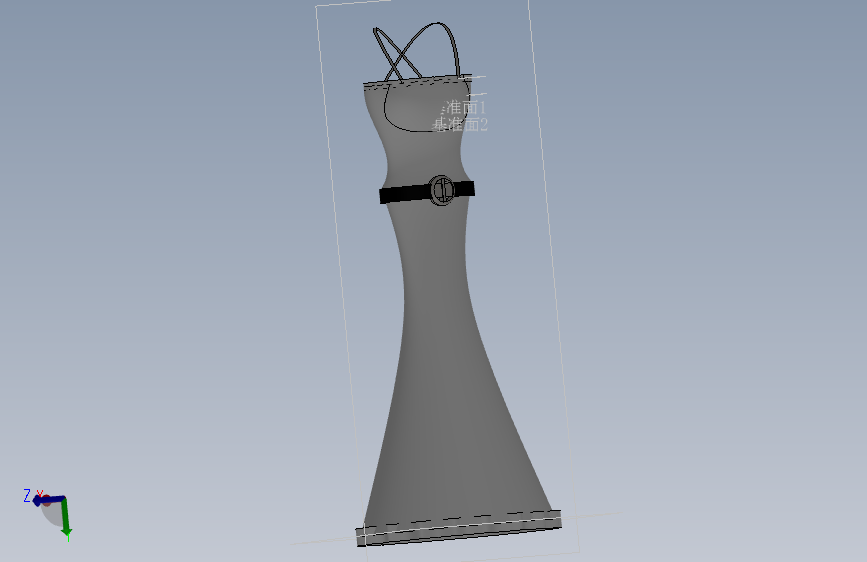Image resolution: width=867 pixels, height=562 pixels.
Task: Select the hem band at the dress bottom
Action: [x=459, y=528]
